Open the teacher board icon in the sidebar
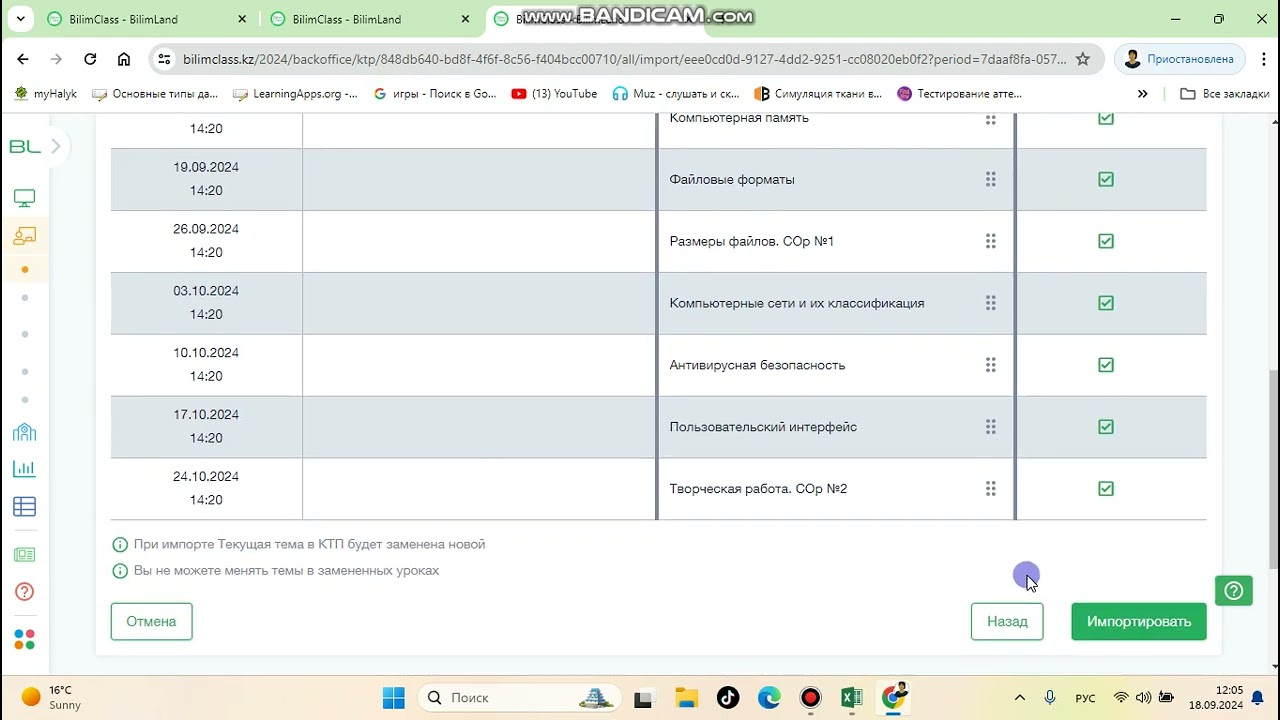Image resolution: width=1280 pixels, height=720 pixels. click(x=25, y=236)
